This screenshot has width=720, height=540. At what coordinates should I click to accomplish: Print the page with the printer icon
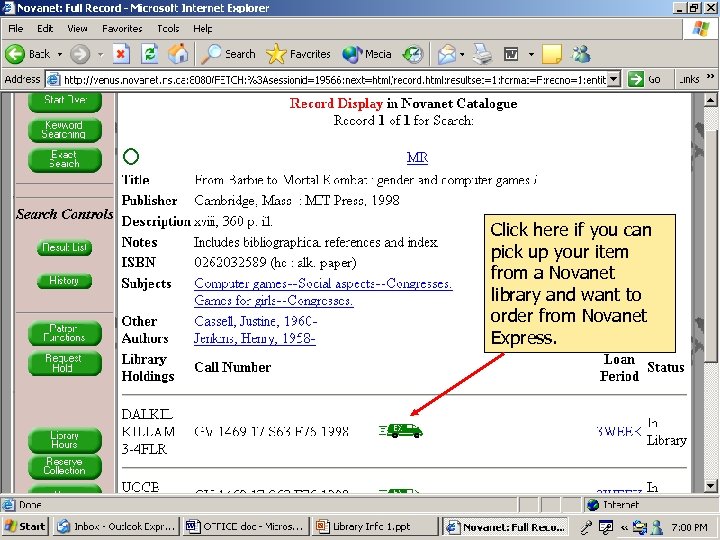click(482, 54)
